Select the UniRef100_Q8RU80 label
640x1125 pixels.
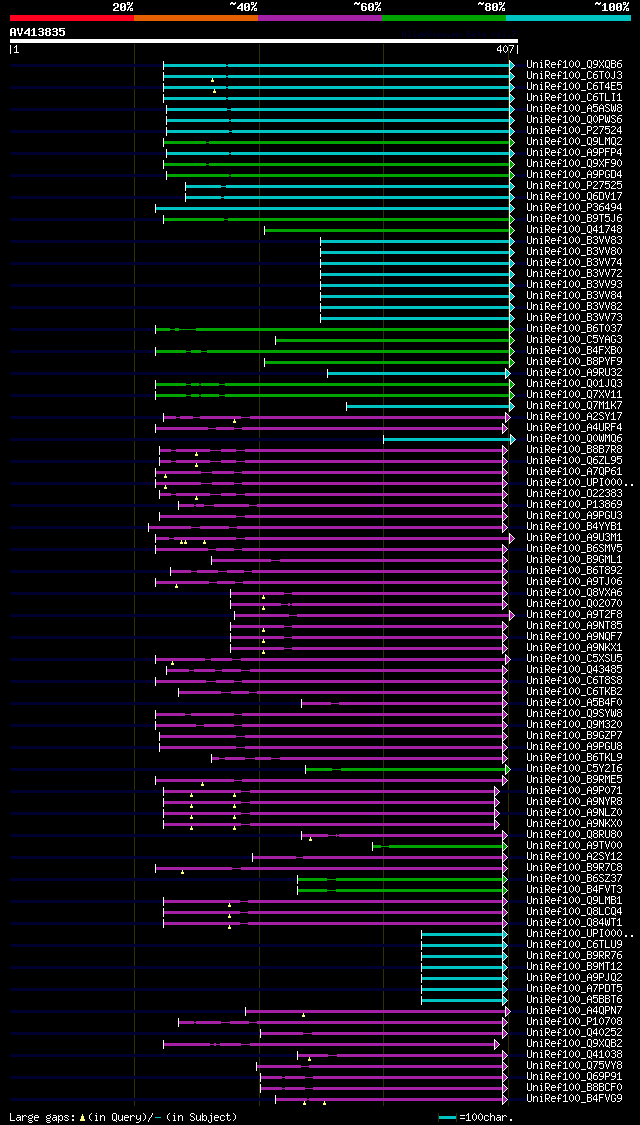click(x=574, y=834)
